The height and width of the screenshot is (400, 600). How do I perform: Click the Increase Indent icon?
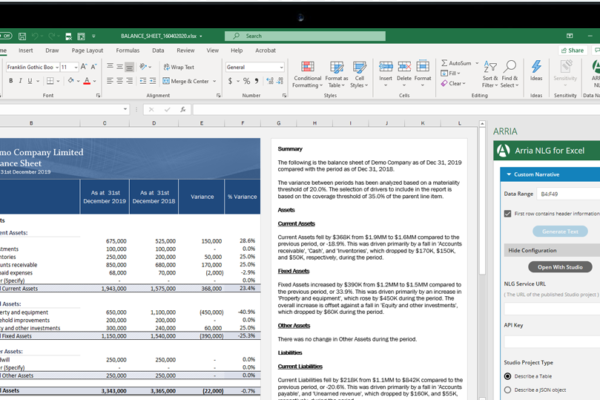coord(152,81)
